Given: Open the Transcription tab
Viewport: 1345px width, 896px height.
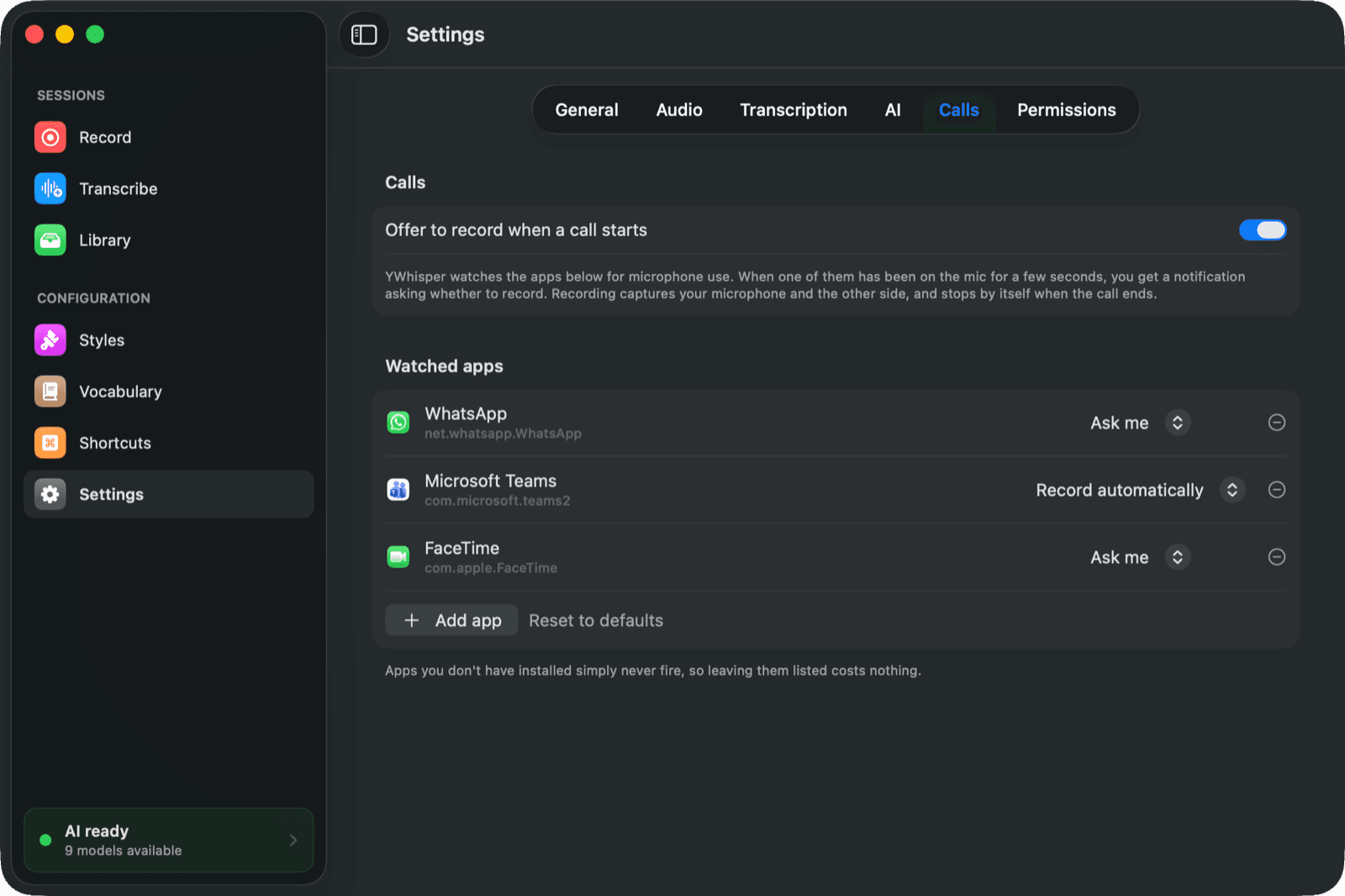Looking at the screenshot, I should (x=794, y=110).
